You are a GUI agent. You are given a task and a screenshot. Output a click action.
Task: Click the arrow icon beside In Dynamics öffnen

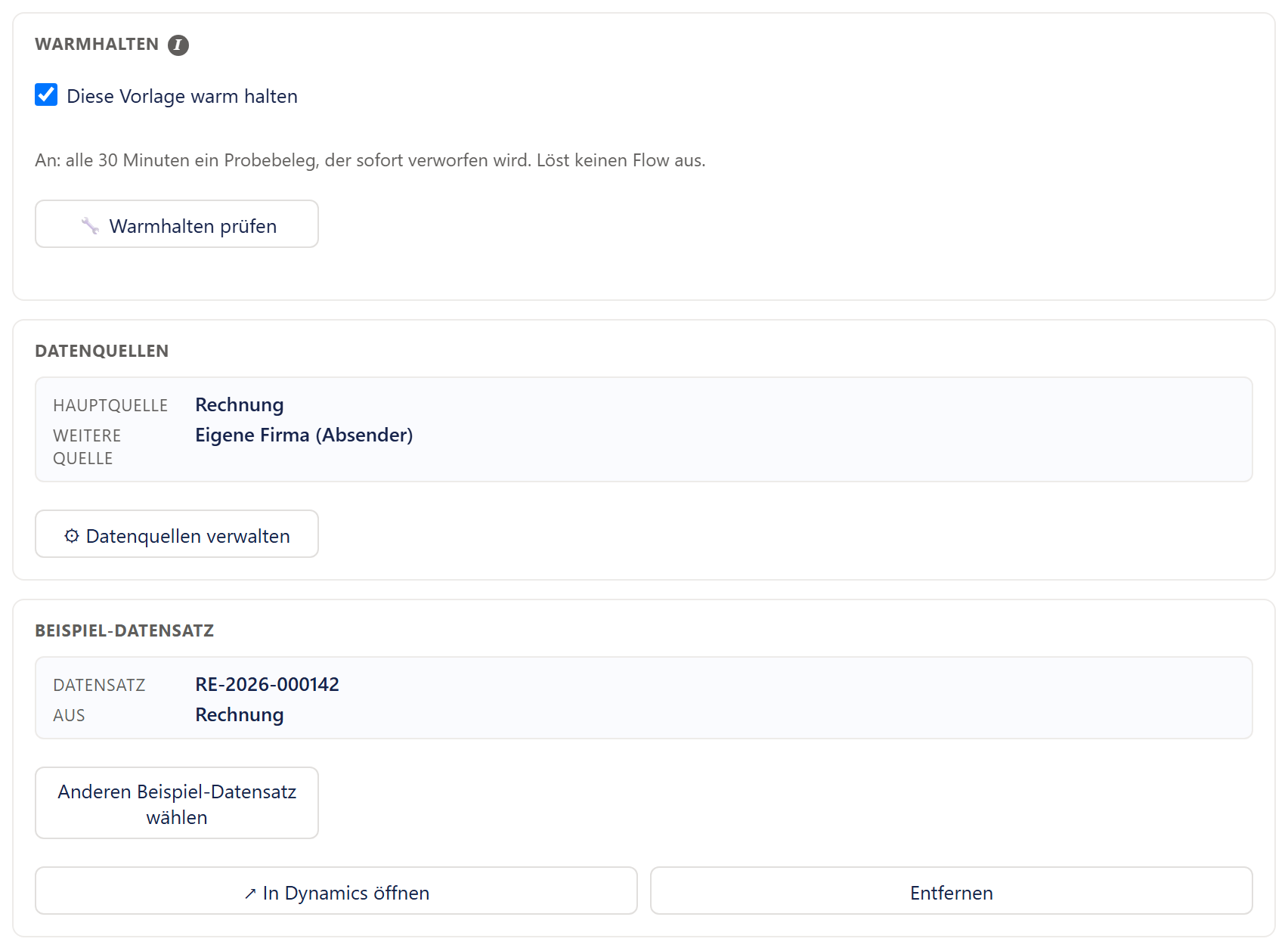pos(250,894)
